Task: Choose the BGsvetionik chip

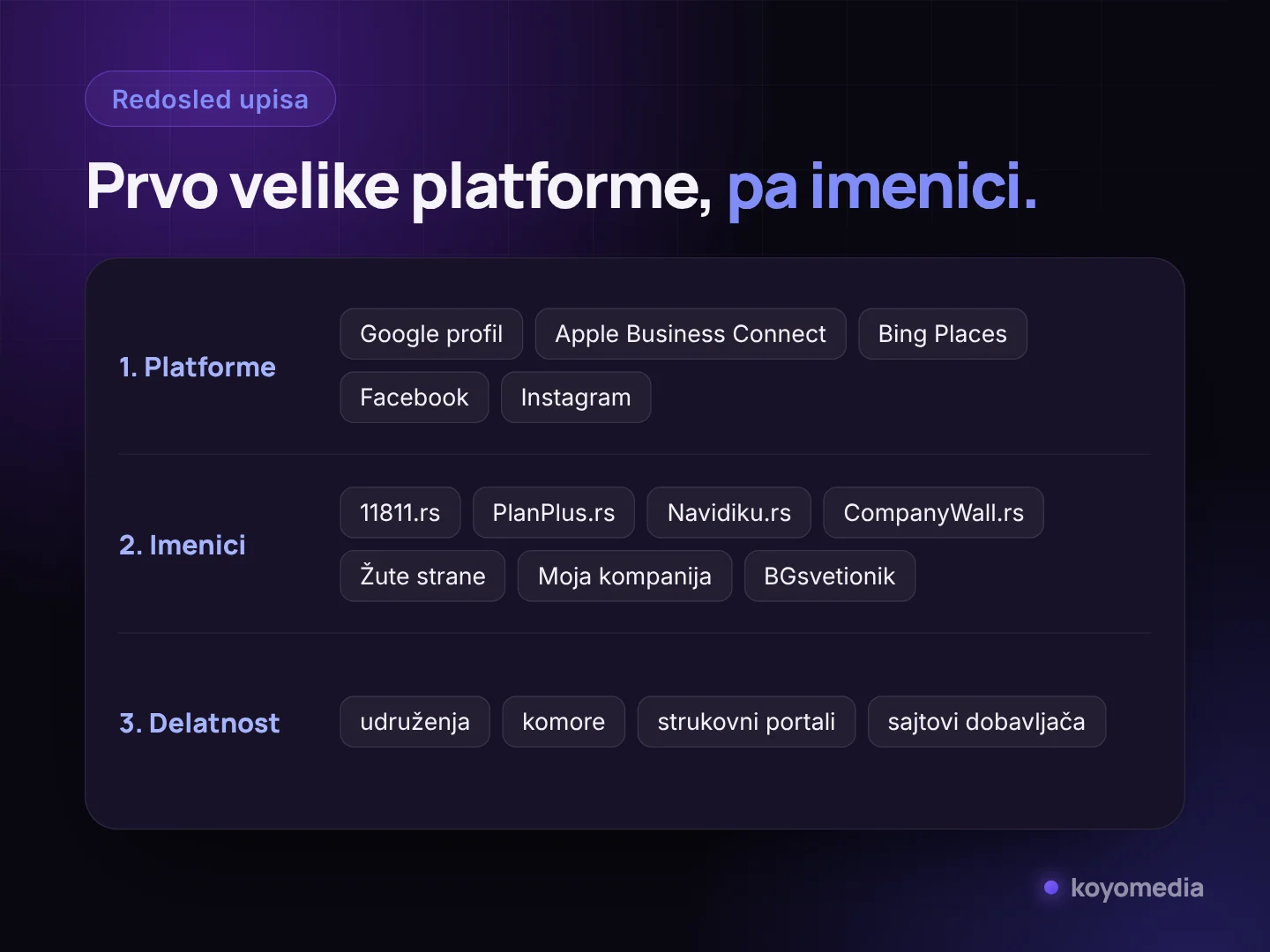Action: coord(830,576)
